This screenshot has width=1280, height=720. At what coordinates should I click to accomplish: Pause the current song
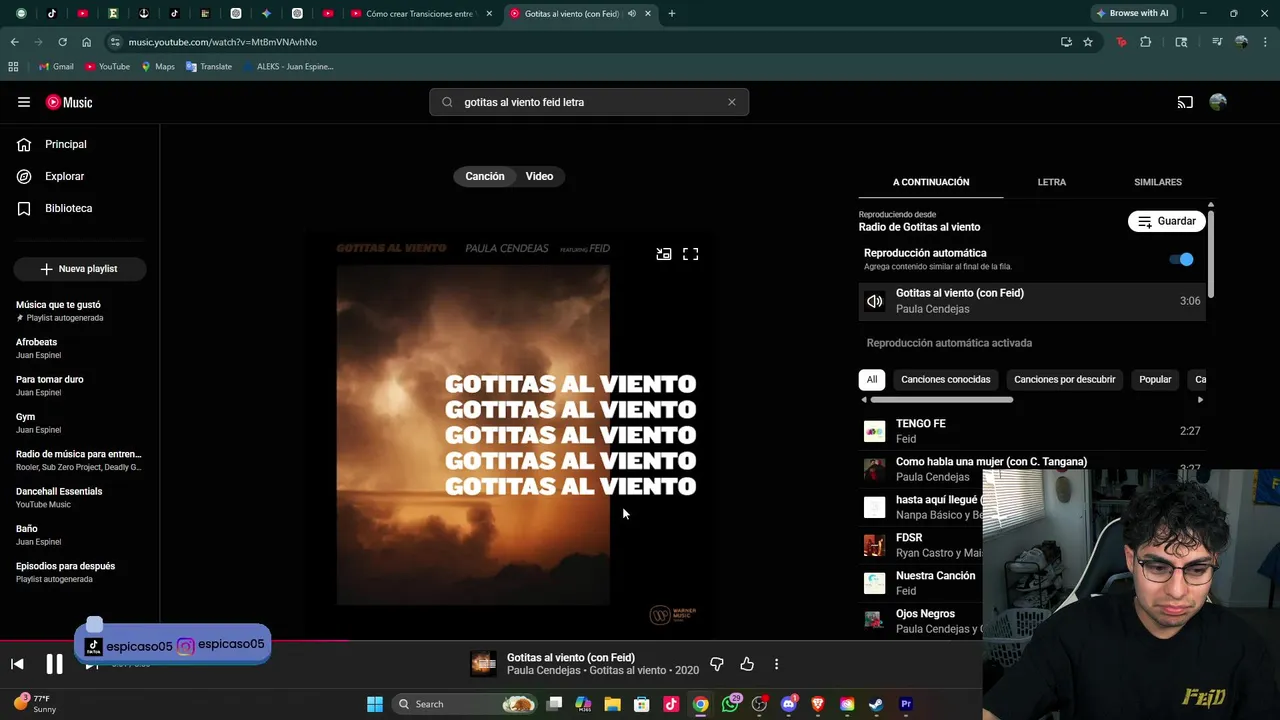(54, 664)
